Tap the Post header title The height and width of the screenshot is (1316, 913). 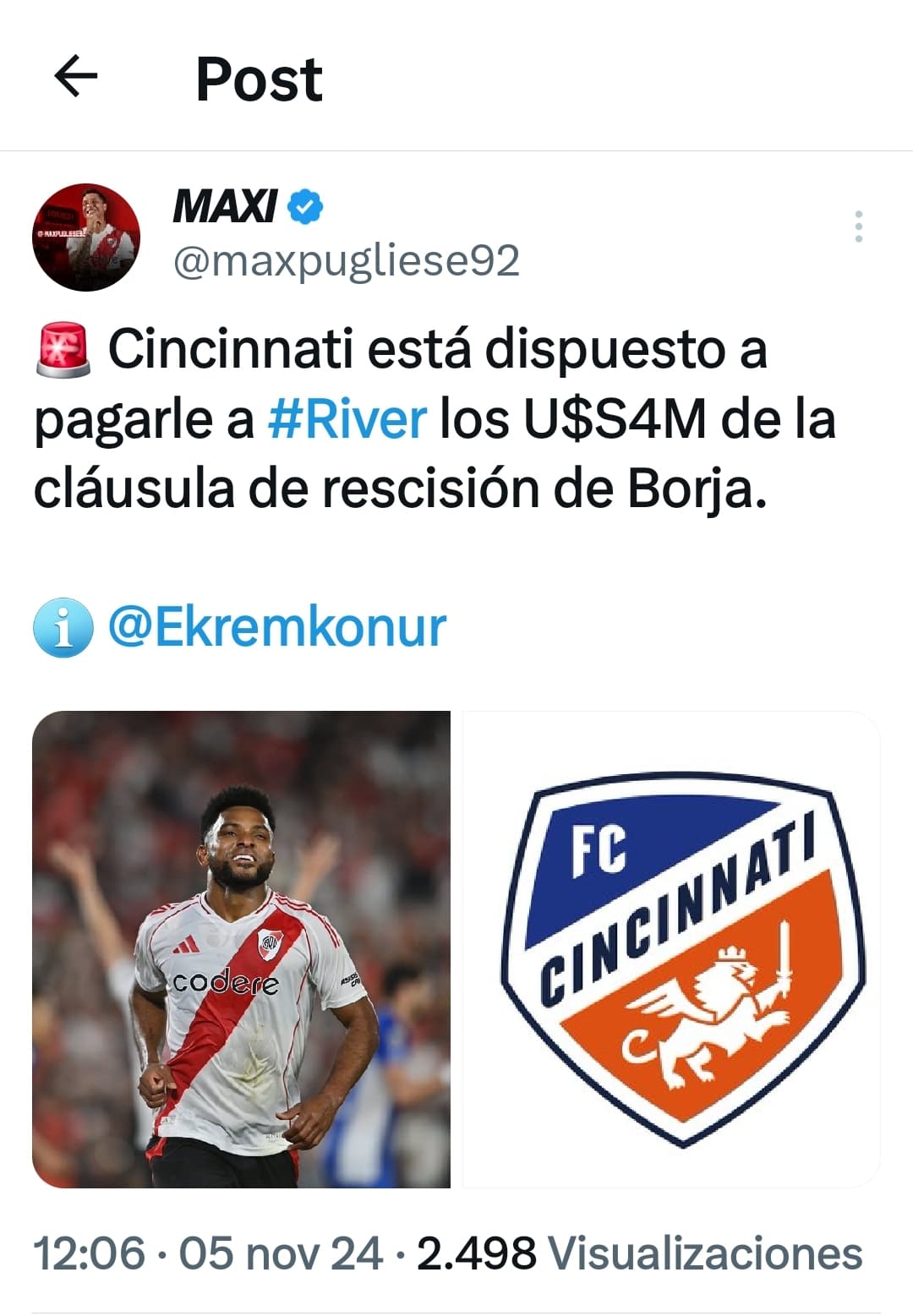pyautogui.click(x=259, y=79)
